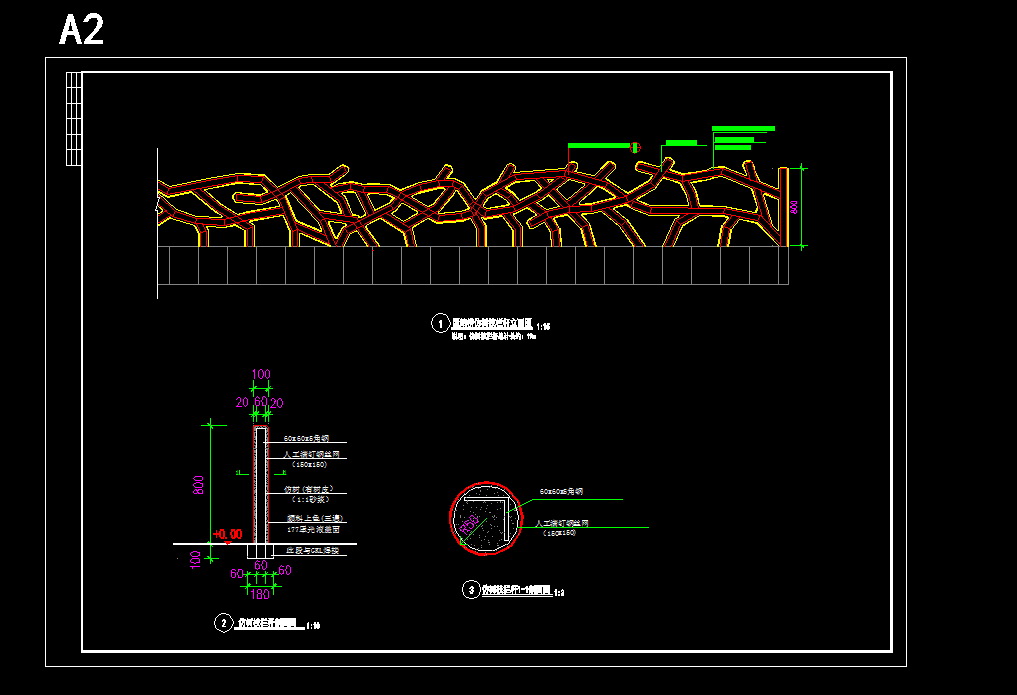Viewport: 1017px width, 695px height.
Task: Click the 800 height dimension beside the elevation
Action: [794, 207]
